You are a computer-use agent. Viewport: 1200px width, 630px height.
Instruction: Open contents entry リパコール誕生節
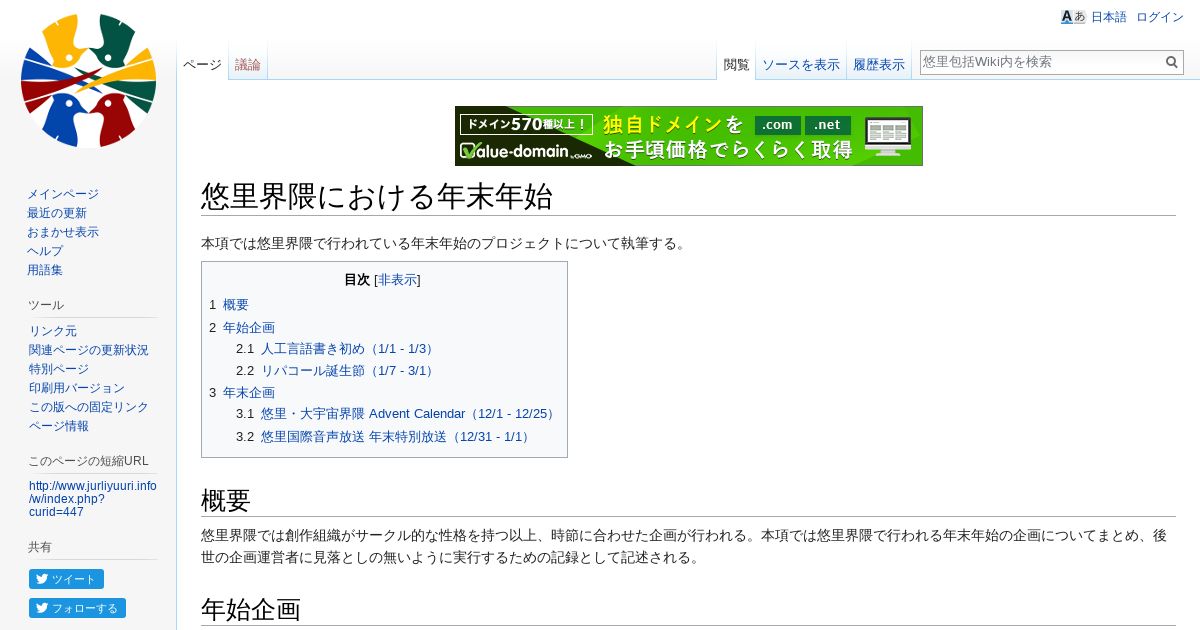(349, 371)
